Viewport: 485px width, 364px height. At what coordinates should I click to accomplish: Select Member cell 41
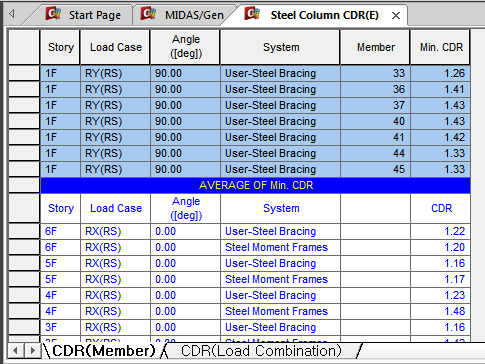click(376, 137)
